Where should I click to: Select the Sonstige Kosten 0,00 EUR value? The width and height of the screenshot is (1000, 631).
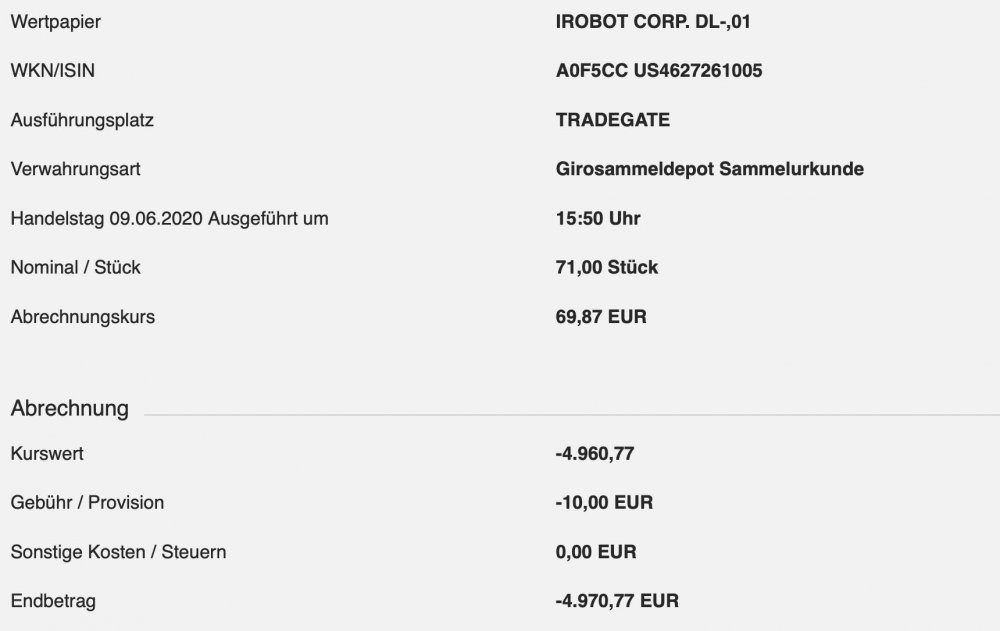[596, 551]
